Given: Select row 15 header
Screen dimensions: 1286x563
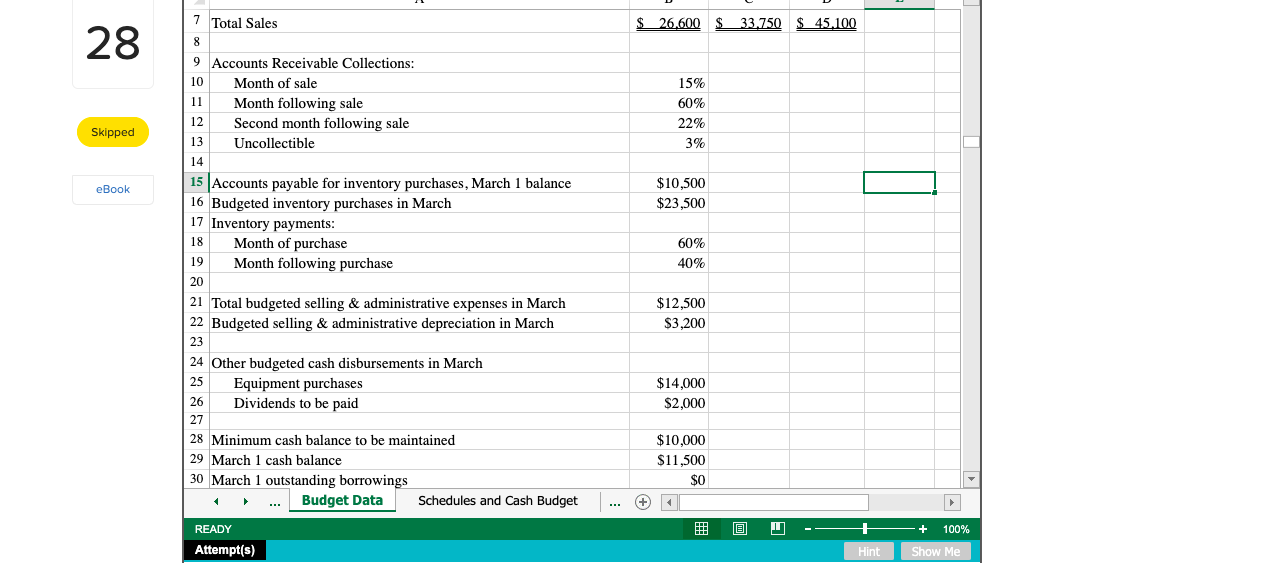Looking at the screenshot, I should click(197, 183).
